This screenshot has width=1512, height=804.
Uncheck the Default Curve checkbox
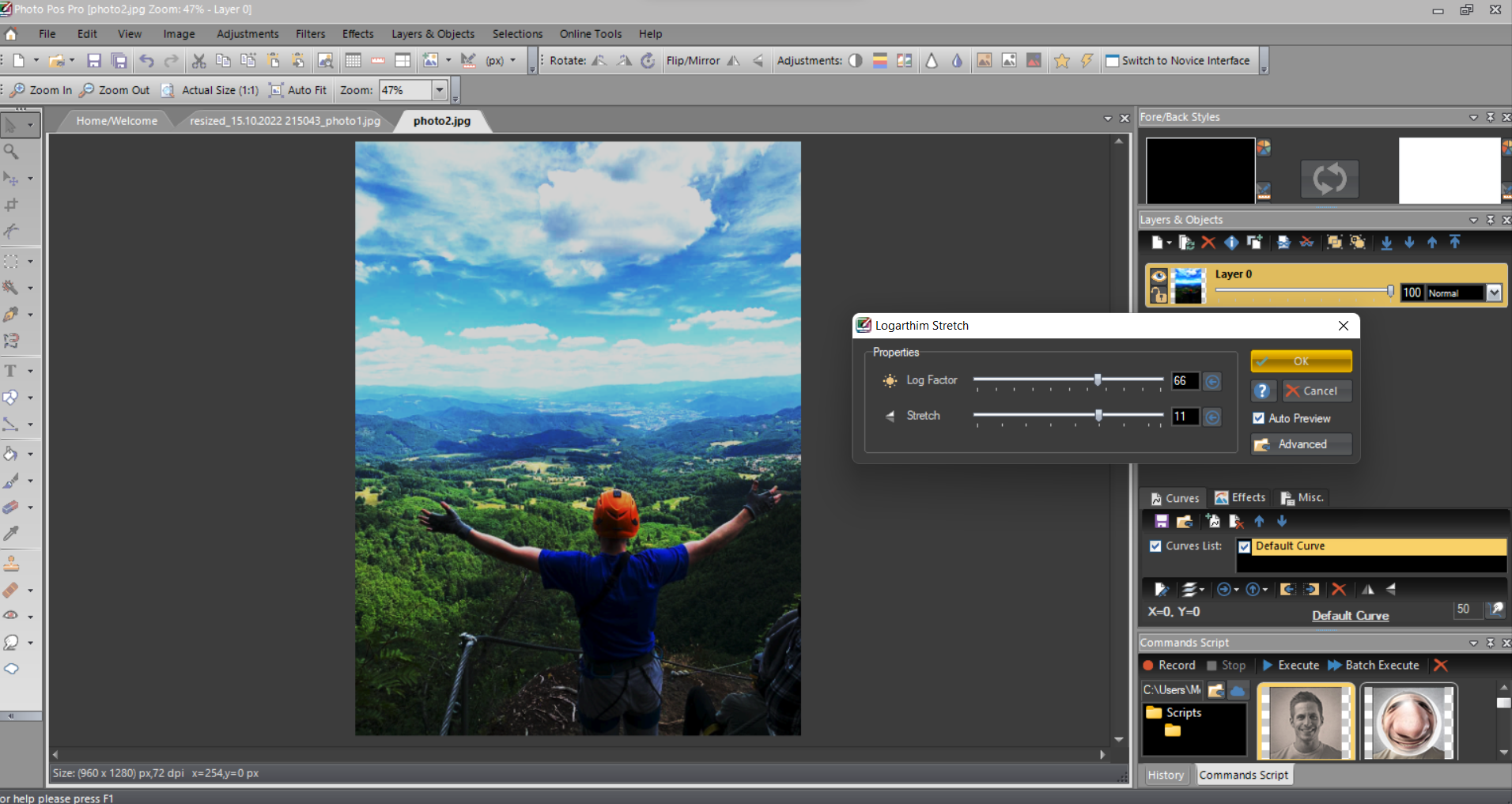(1245, 546)
